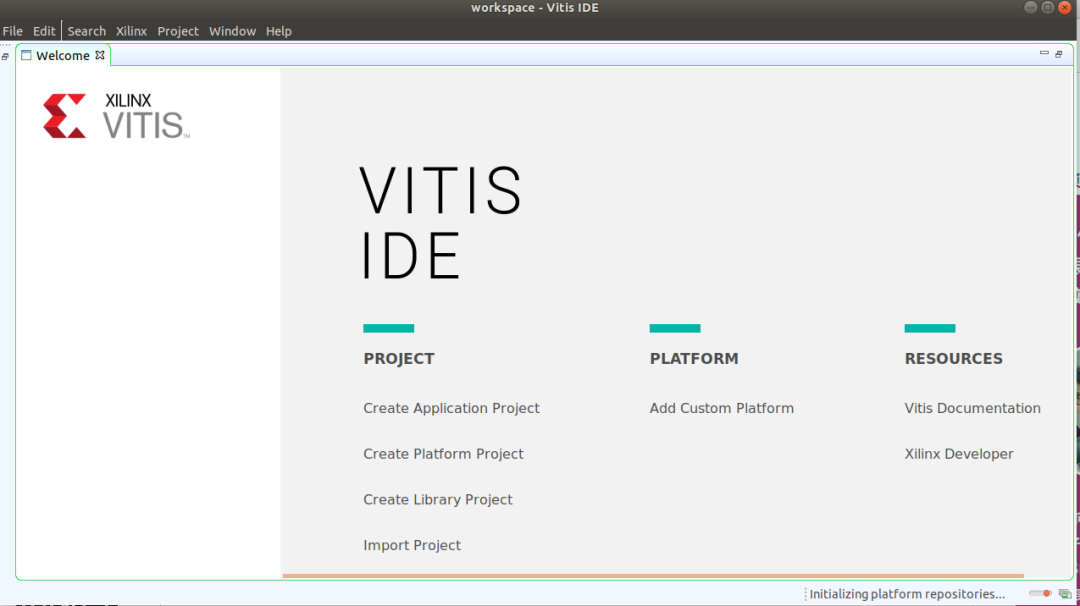Screen dimensions: 1080x606
Task: Click the Restore icon at the left edge
Action: [x=5, y=56]
